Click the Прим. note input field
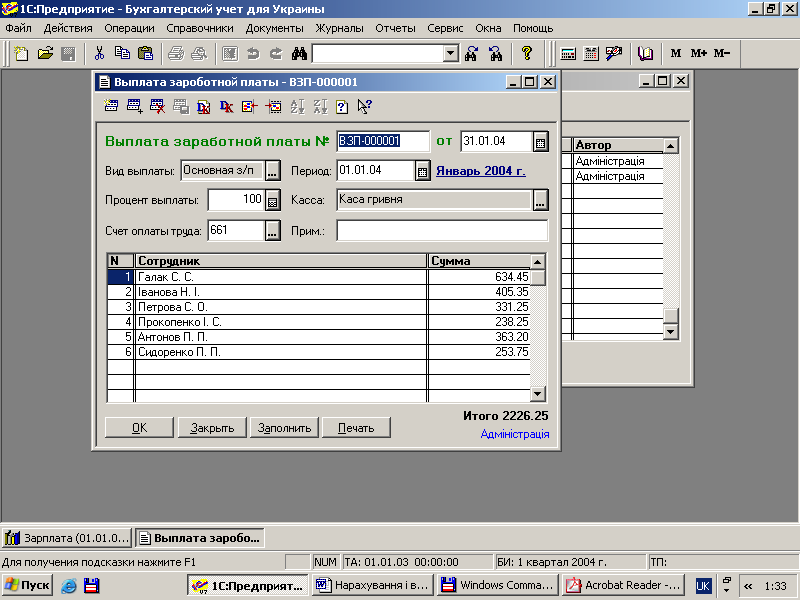Viewport: 800px width, 600px height. point(442,231)
